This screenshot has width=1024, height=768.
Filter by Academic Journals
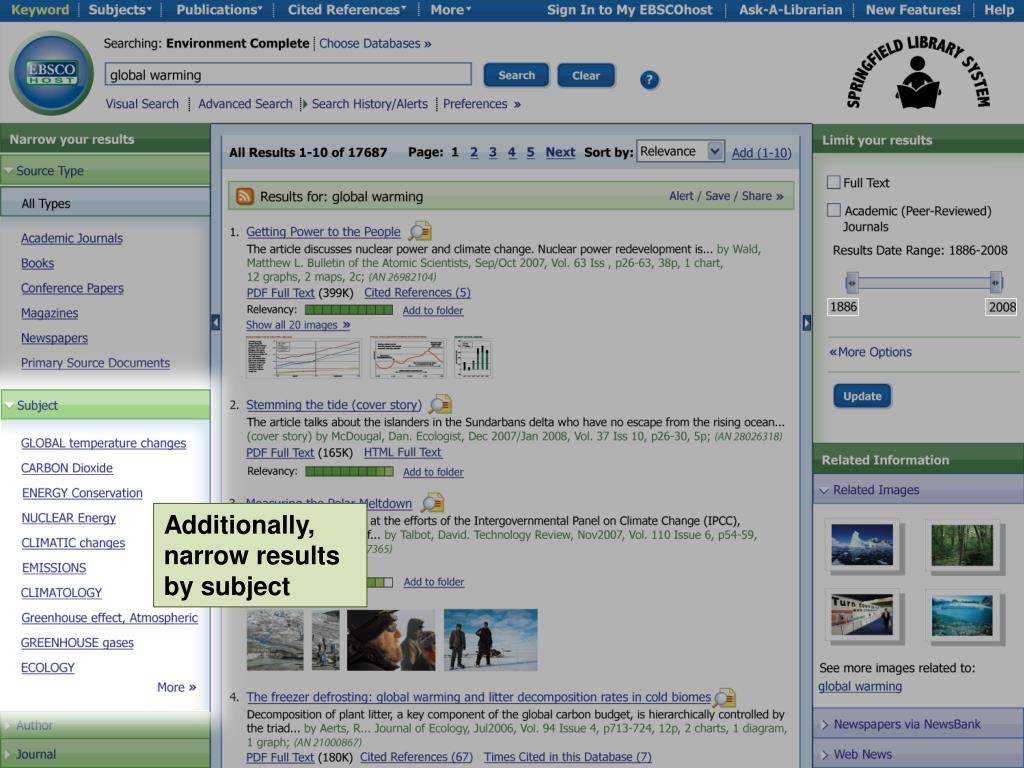pos(72,238)
